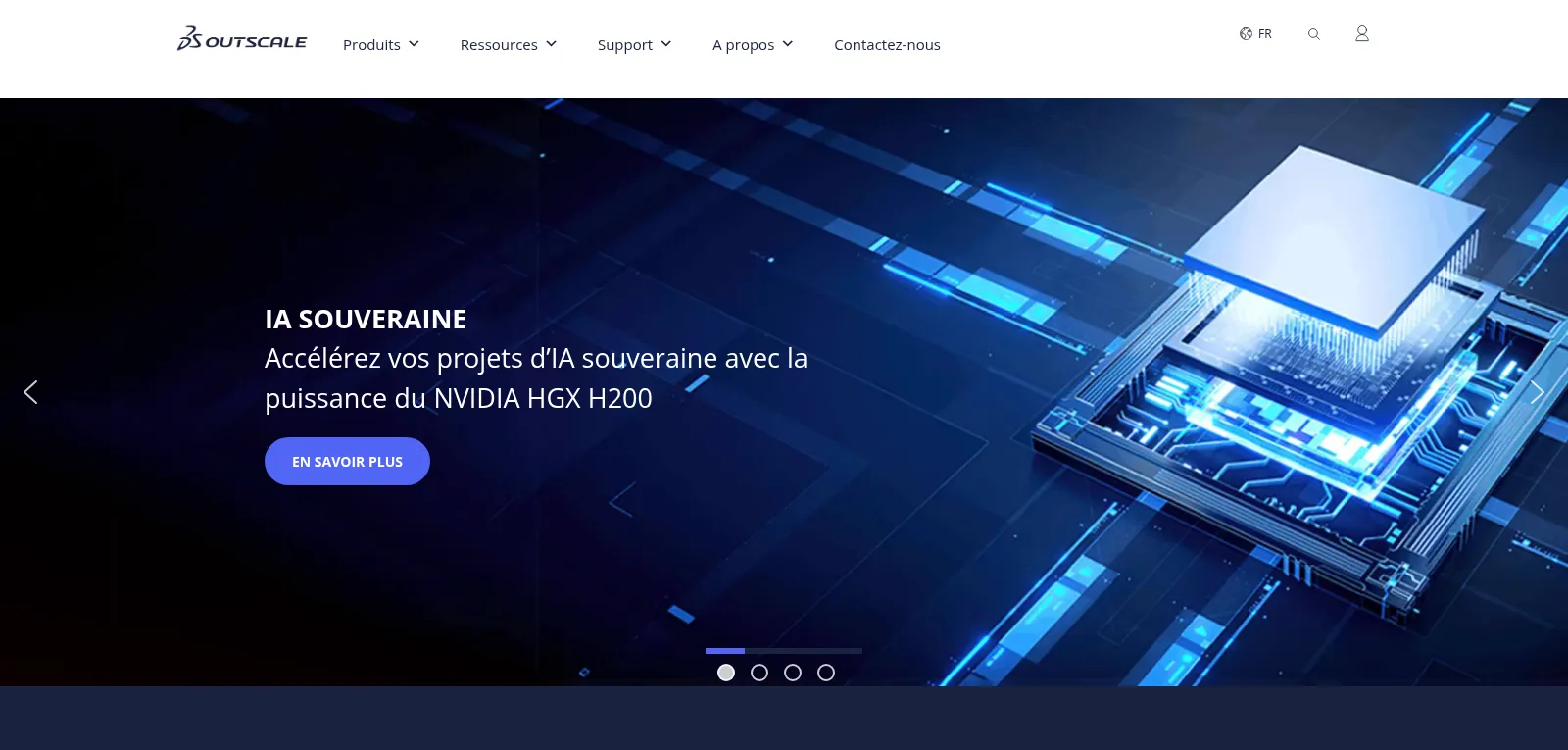Viewport: 1568px width, 750px height.
Task: Open the Produits menu
Action: coord(371,45)
